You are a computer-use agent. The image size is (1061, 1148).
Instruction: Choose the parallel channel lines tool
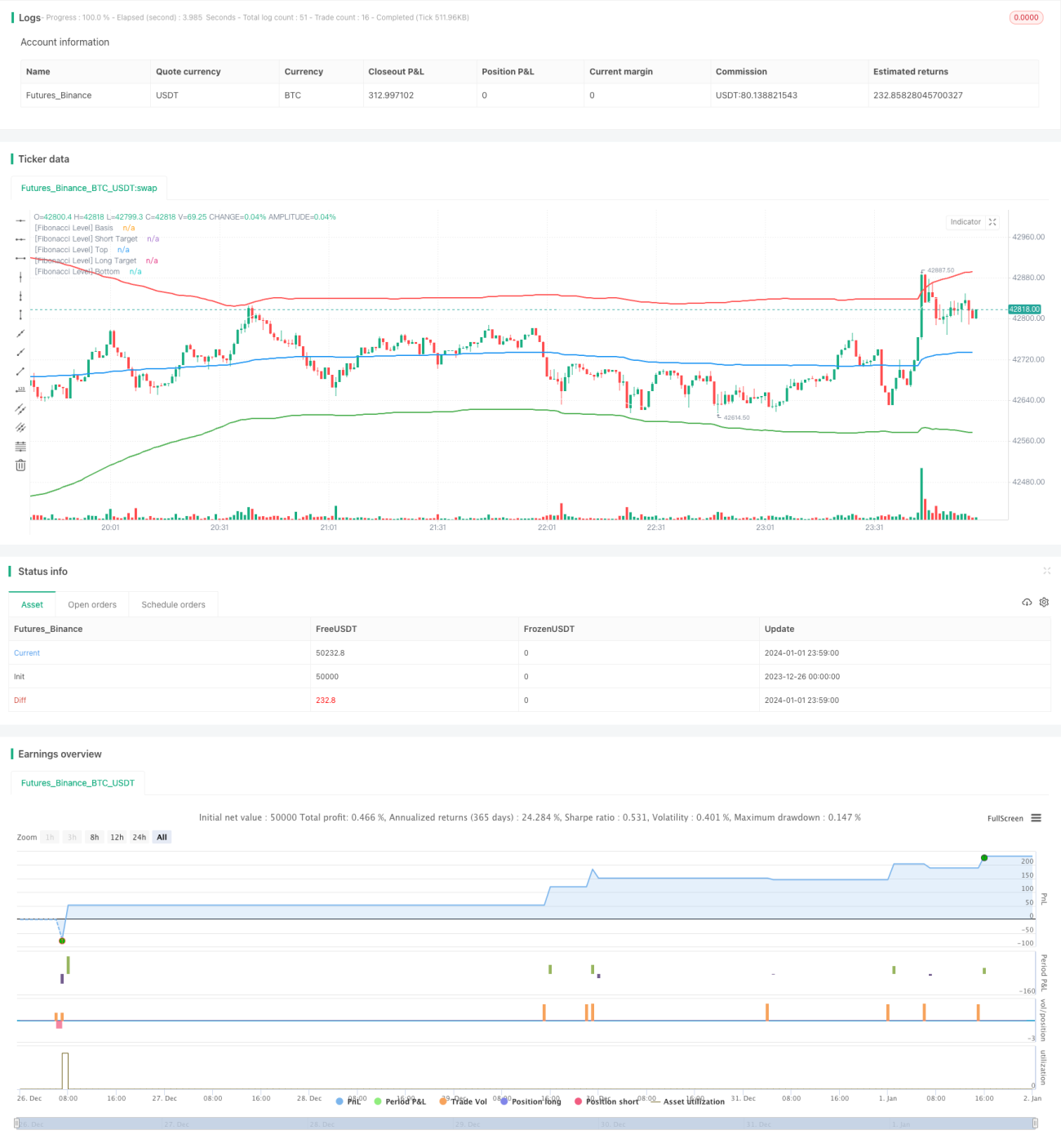(x=20, y=409)
